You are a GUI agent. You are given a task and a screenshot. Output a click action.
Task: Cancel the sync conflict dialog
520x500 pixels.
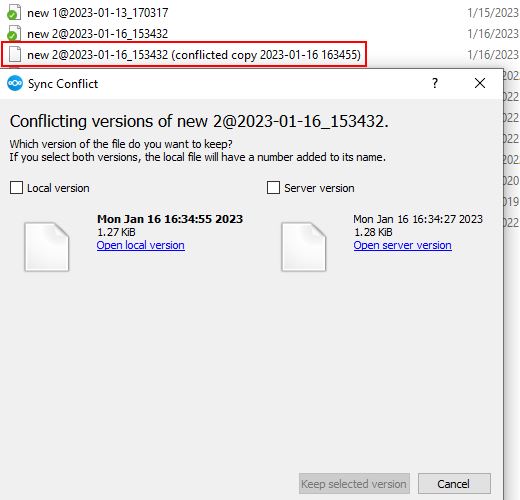[x=454, y=484]
